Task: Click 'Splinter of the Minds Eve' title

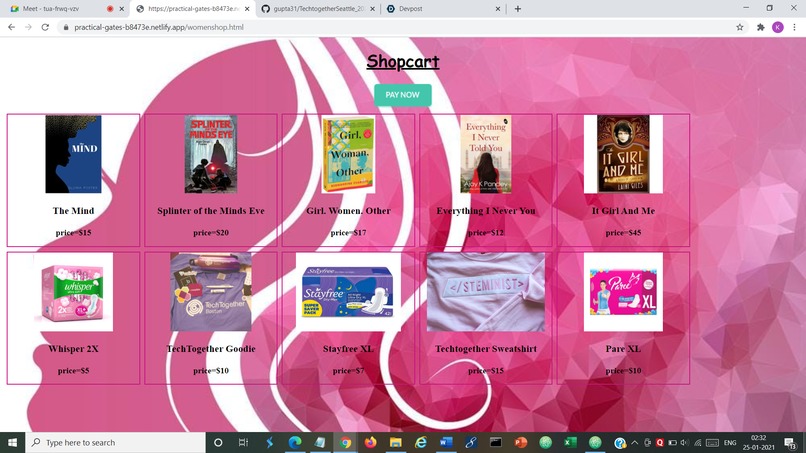Action: [x=211, y=211]
